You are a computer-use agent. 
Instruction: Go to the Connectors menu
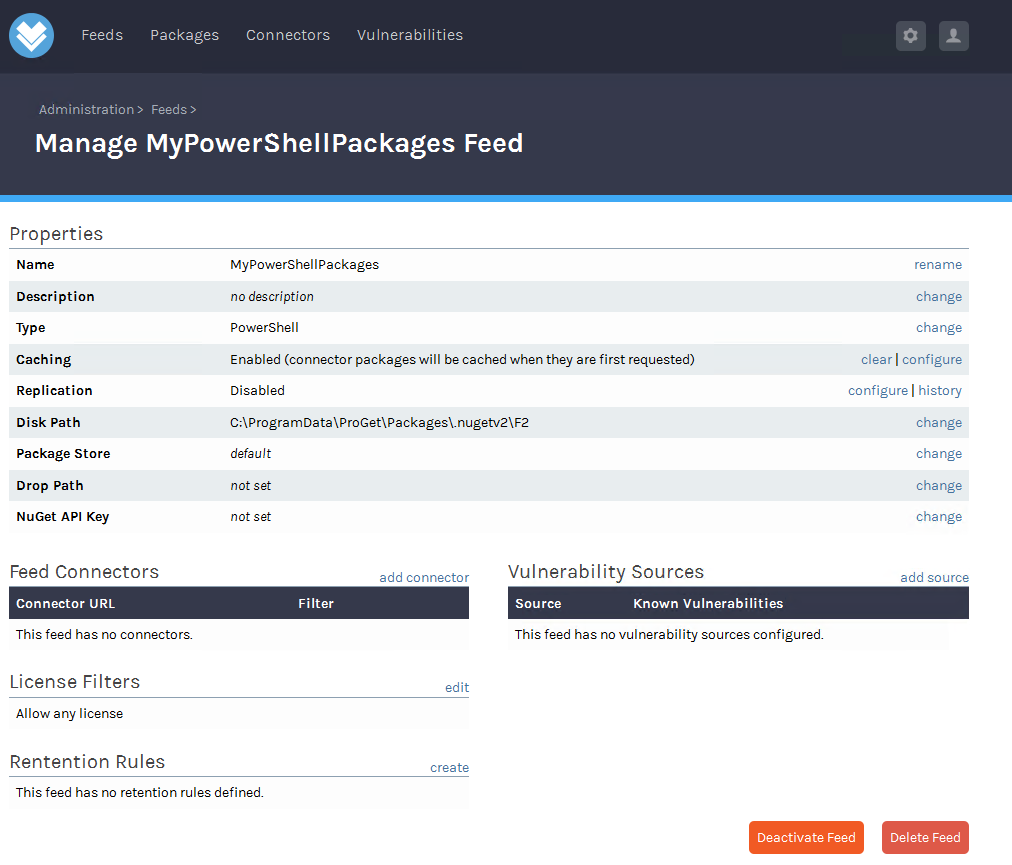(x=288, y=35)
